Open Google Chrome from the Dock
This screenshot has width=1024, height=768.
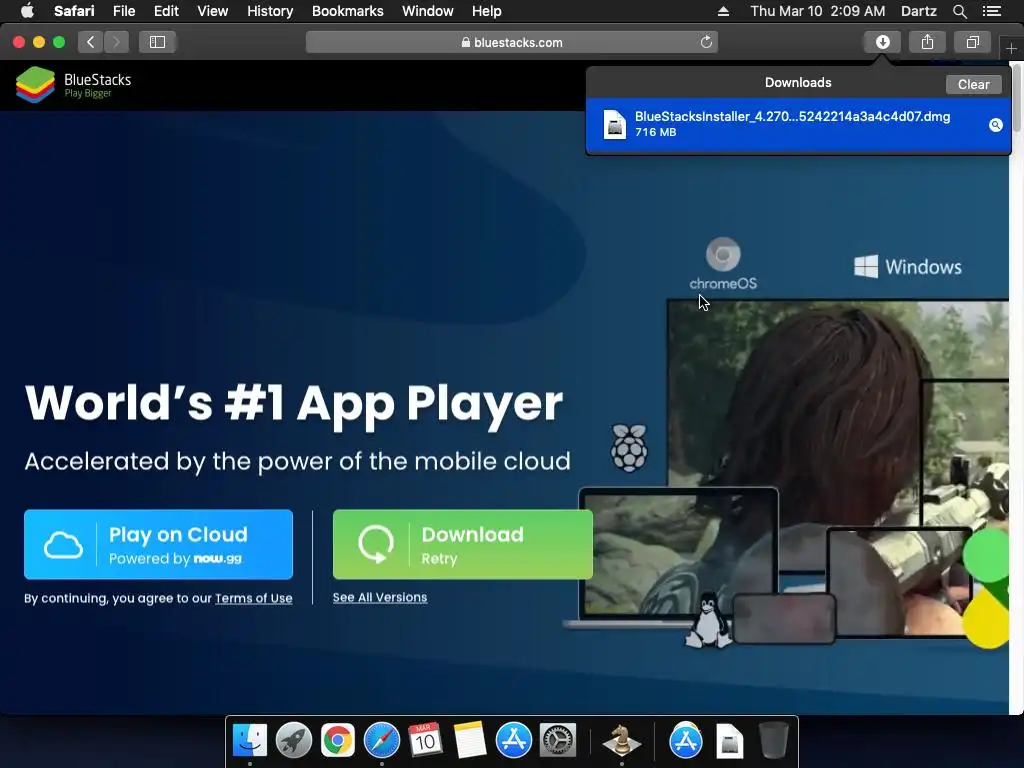338,741
